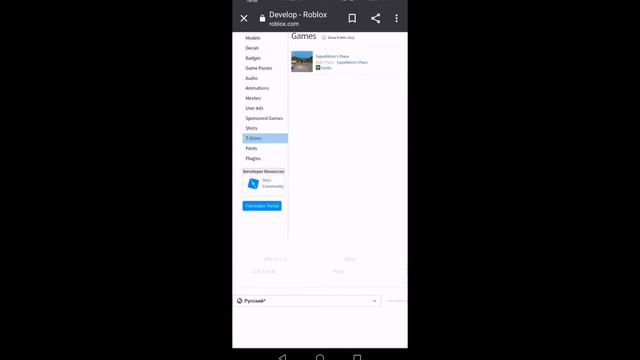Open Decals in the sidebar
Image resolution: width=640 pixels, height=360 pixels.
252,48
